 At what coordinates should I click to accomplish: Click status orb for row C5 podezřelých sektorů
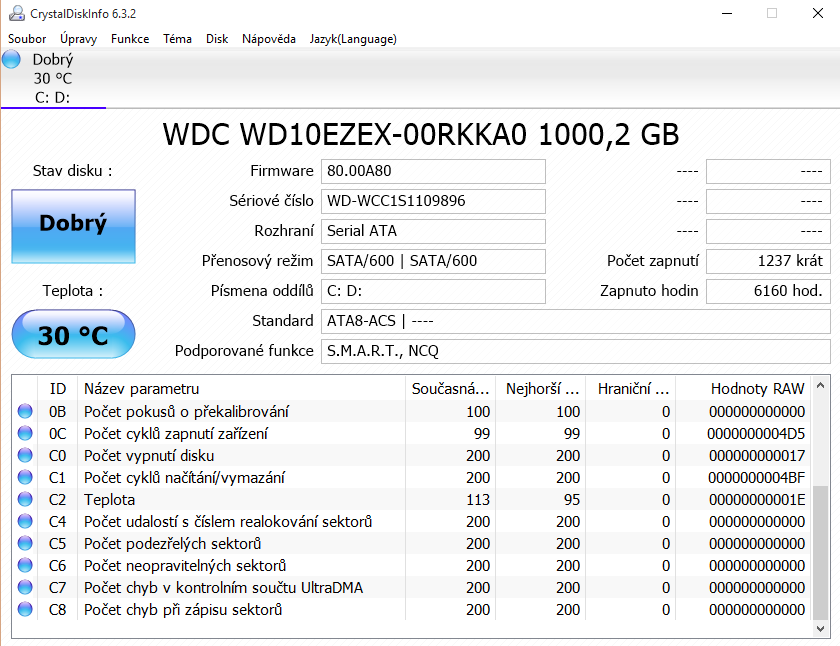click(25, 543)
